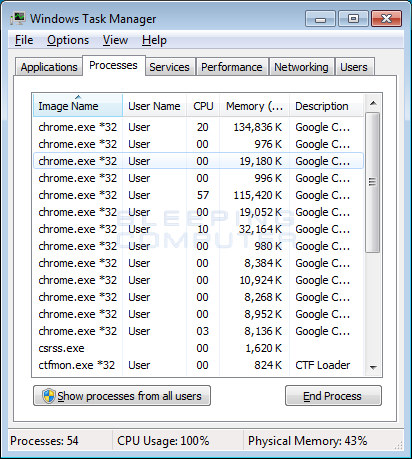Image resolution: width=412 pixels, height=459 pixels.
Task: Switch to the Users tab
Action: pos(354,67)
